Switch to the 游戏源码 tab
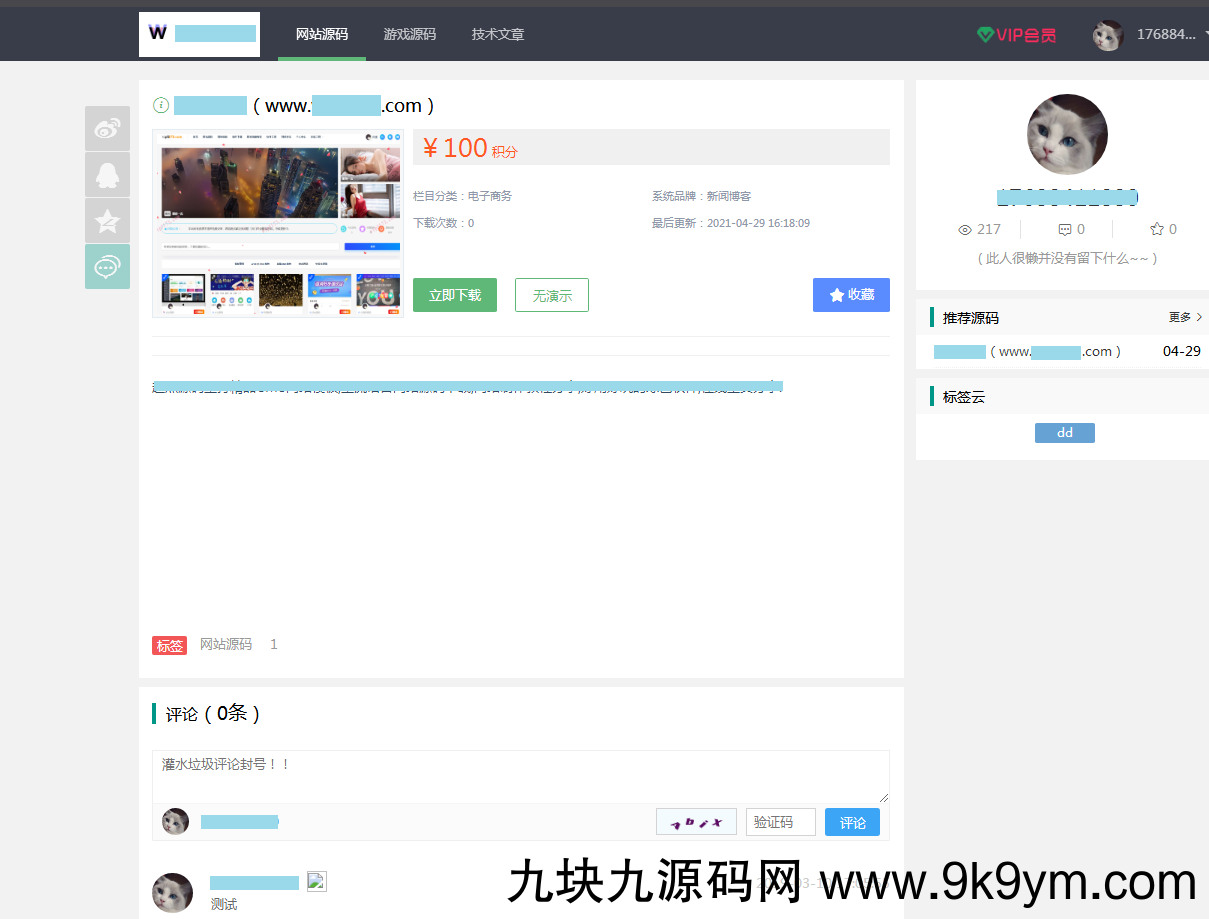The height and width of the screenshot is (919, 1209). 410,33
